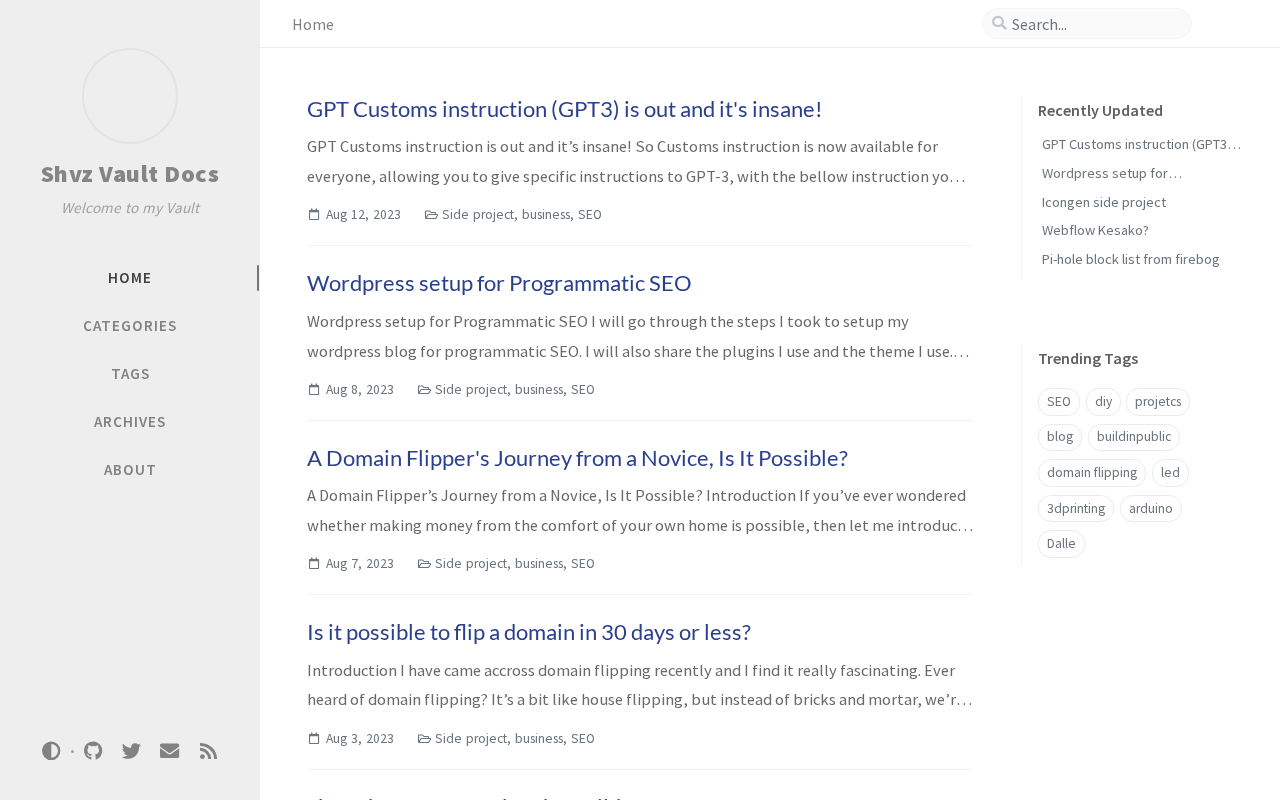Open the Twitter icon link
Screen dimensions: 1280x800
pos(131,751)
